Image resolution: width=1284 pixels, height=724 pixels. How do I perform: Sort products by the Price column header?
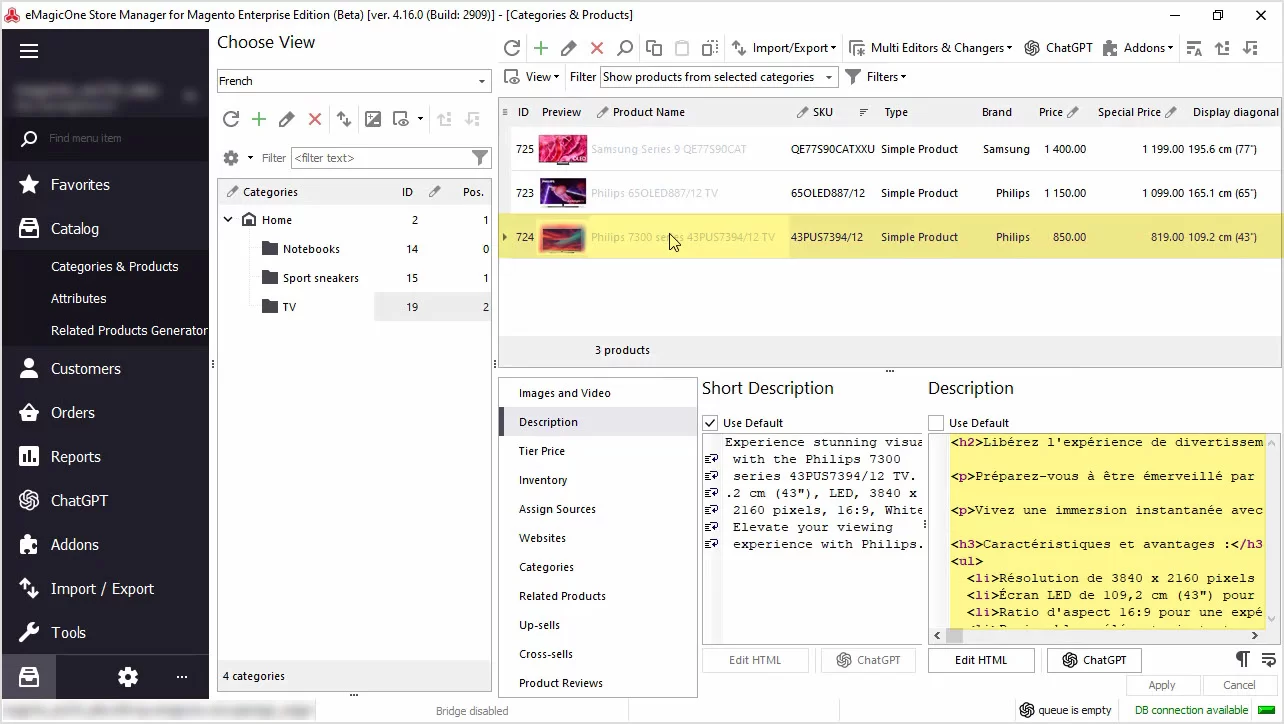coord(1050,112)
